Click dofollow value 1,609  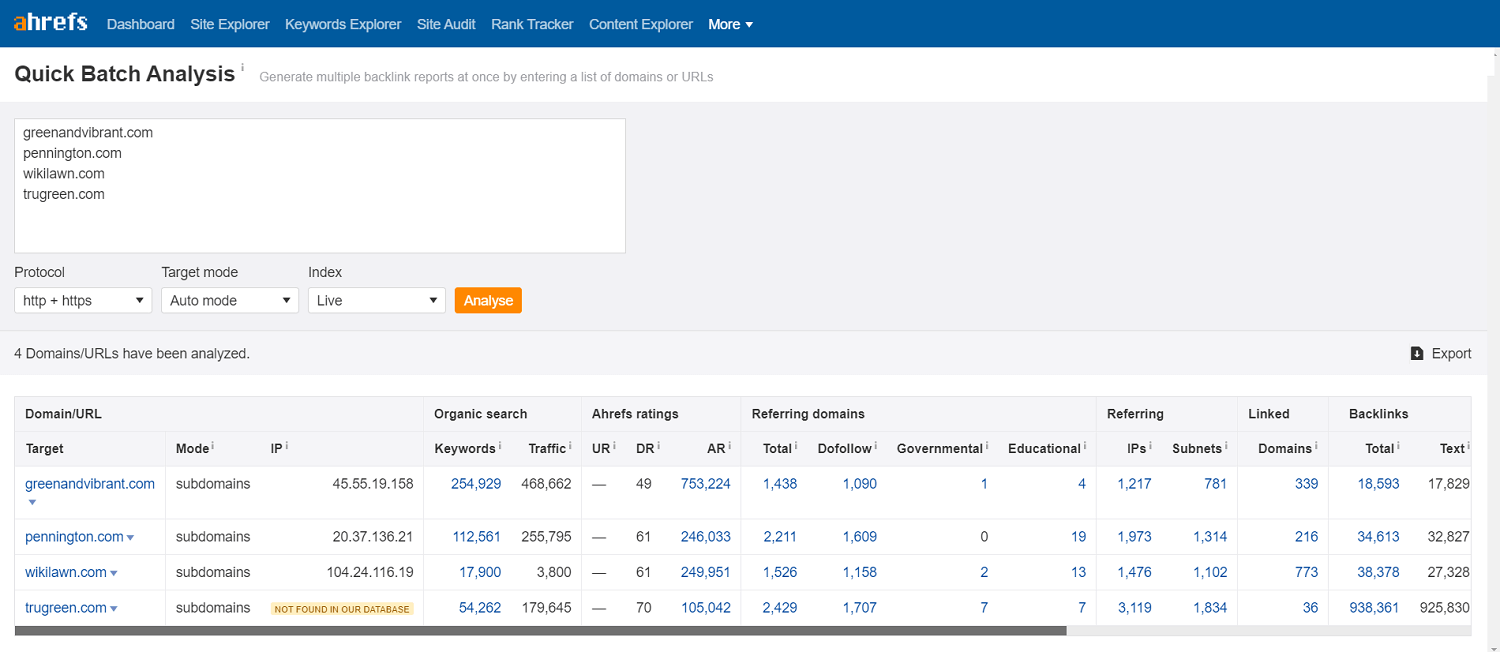(x=860, y=537)
